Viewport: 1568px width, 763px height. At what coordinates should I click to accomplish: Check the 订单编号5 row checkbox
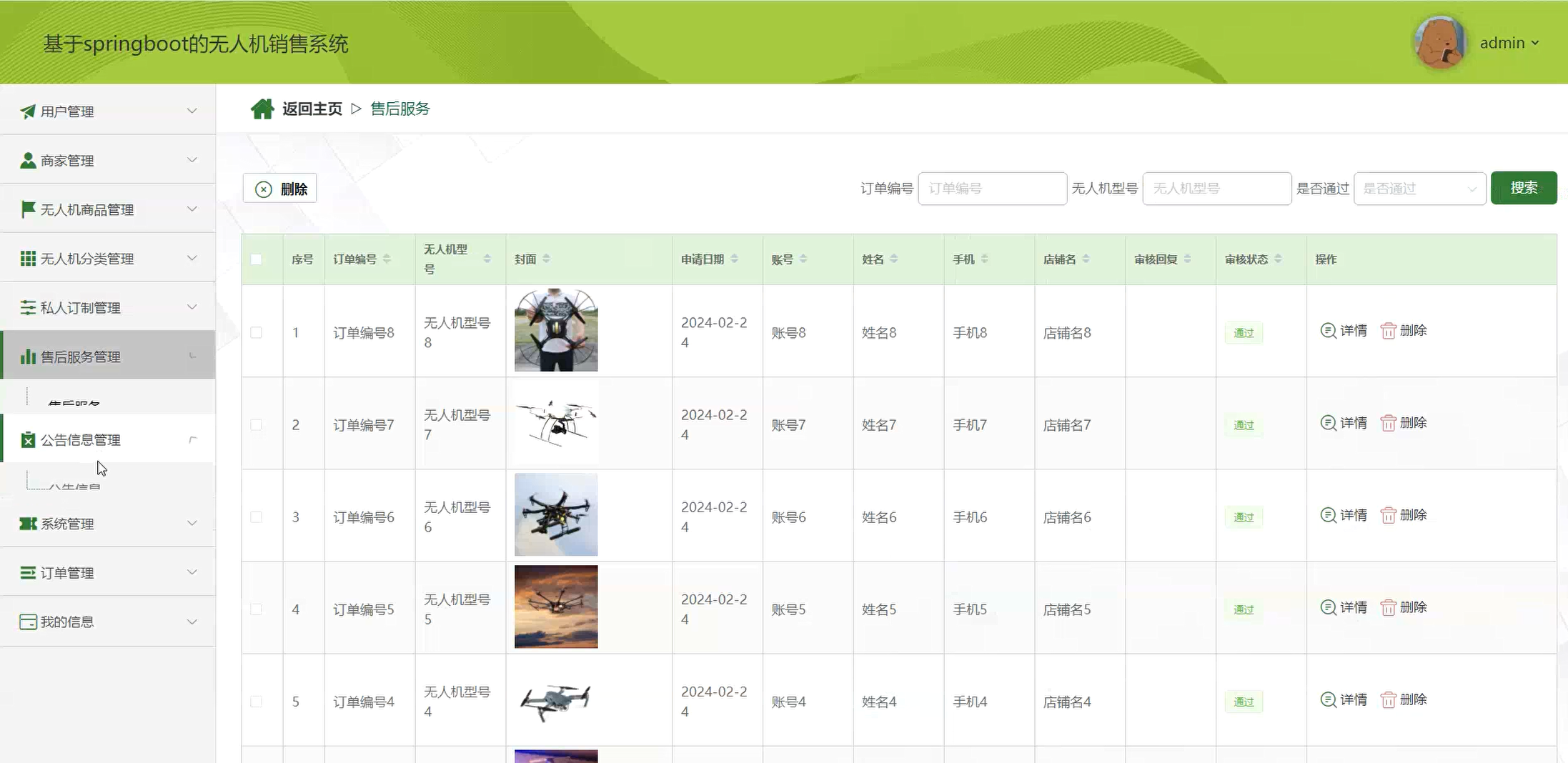pyautogui.click(x=256, y=609)
